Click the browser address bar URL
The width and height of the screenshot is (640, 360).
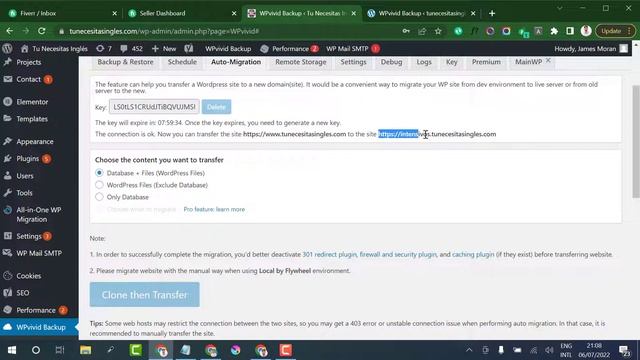coord(164,31)
